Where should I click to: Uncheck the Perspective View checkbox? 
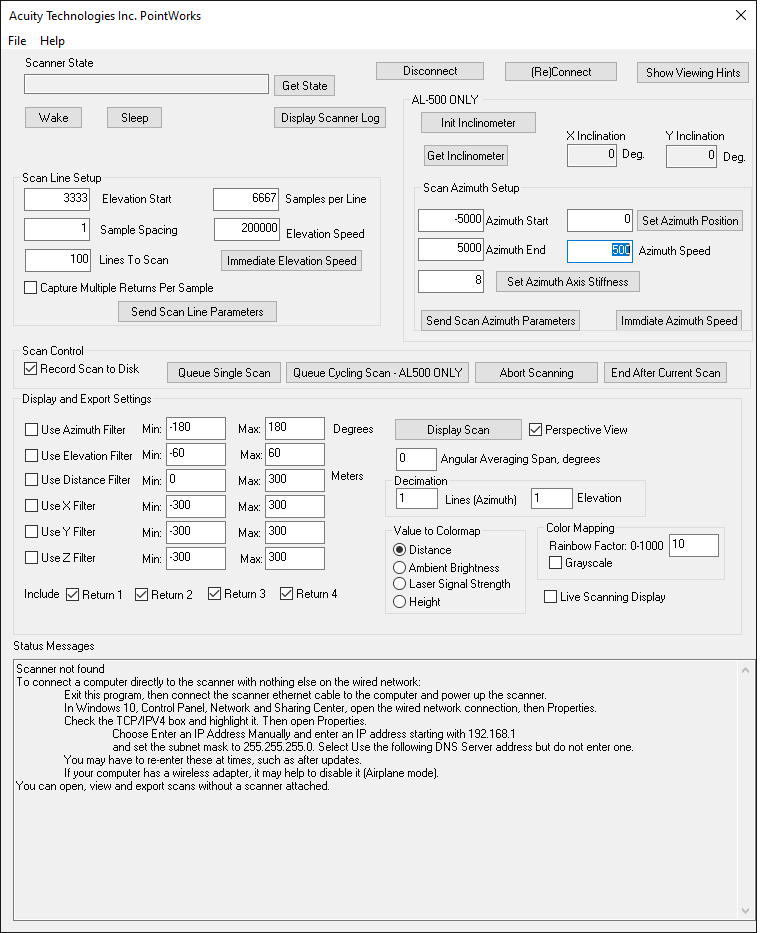pyautogui.click(x=535, y=429)
